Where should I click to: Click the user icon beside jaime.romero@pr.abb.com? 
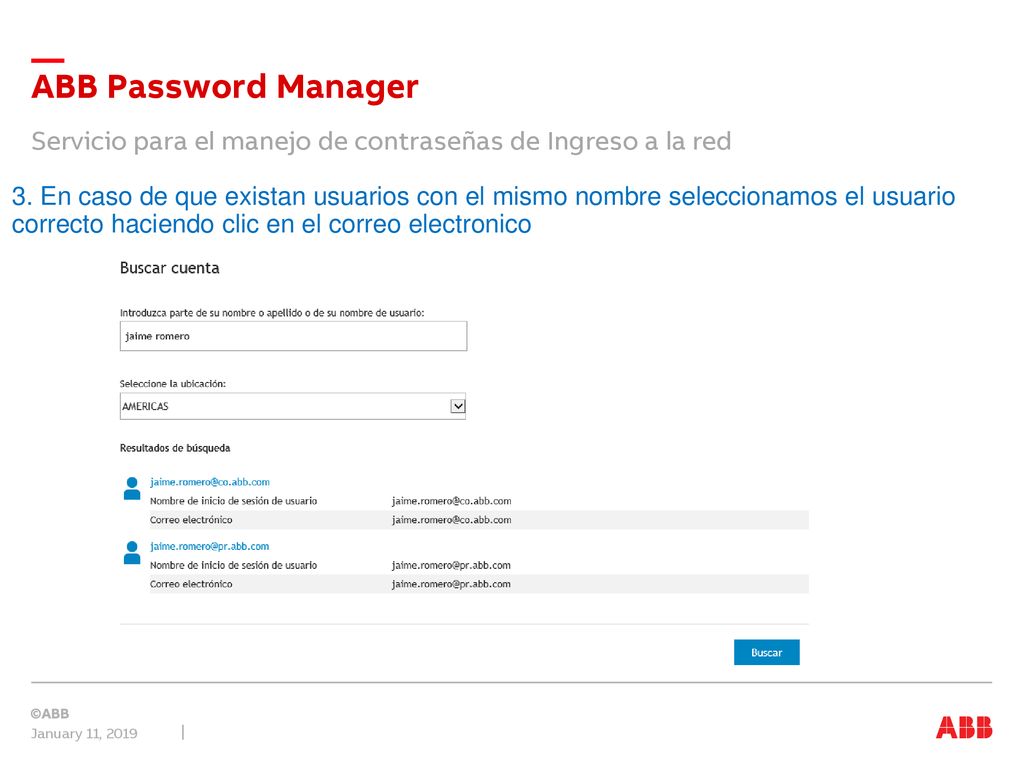coord(132,552)
